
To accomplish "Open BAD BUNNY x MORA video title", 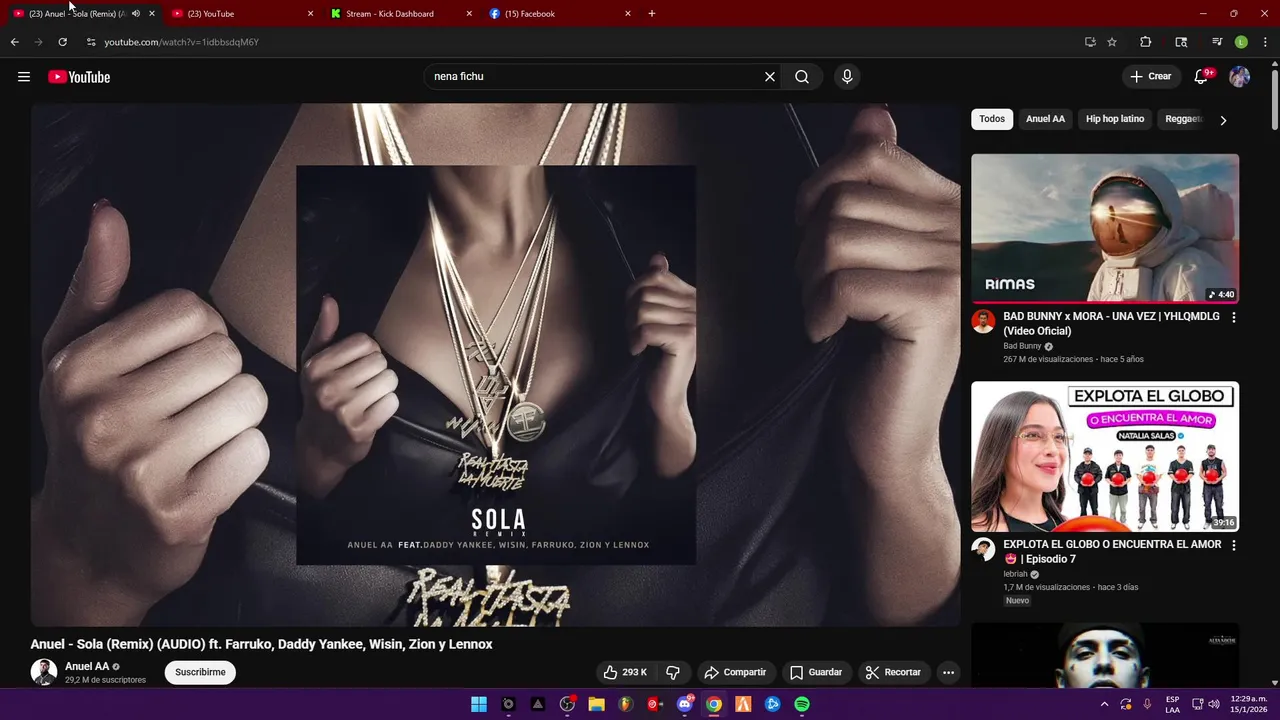I will [1111, 323].
